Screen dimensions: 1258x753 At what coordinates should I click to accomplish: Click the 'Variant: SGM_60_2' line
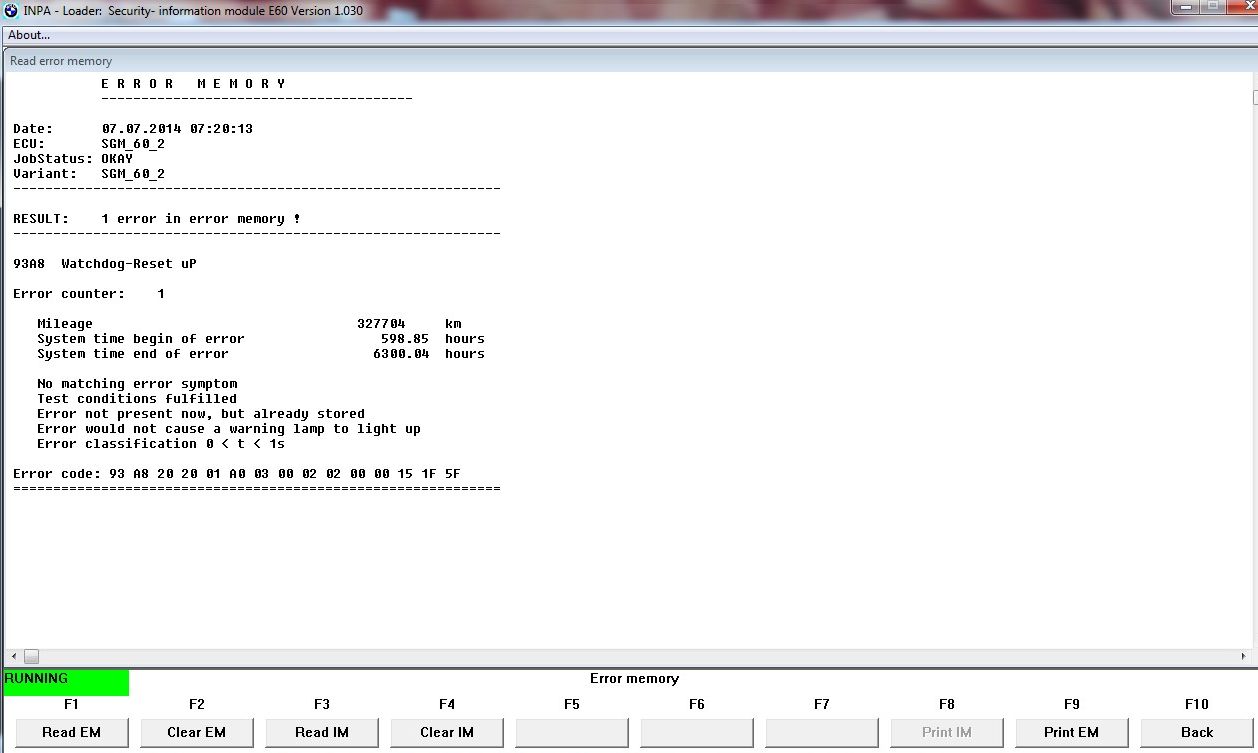89,174
